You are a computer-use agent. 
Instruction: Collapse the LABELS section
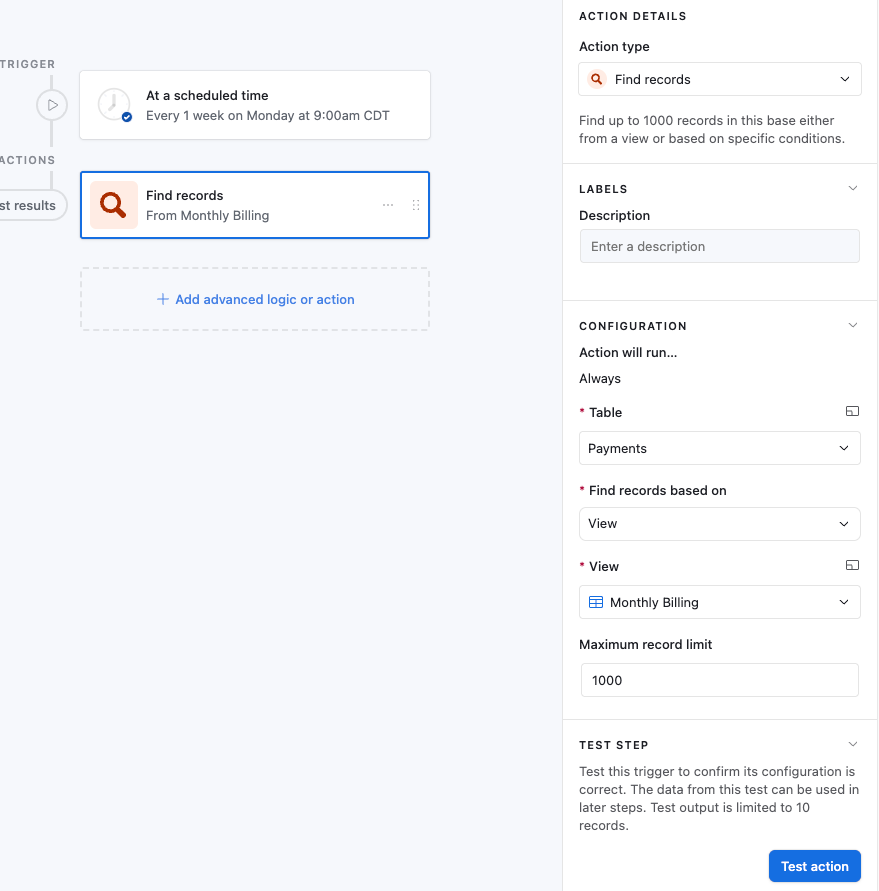852,187
